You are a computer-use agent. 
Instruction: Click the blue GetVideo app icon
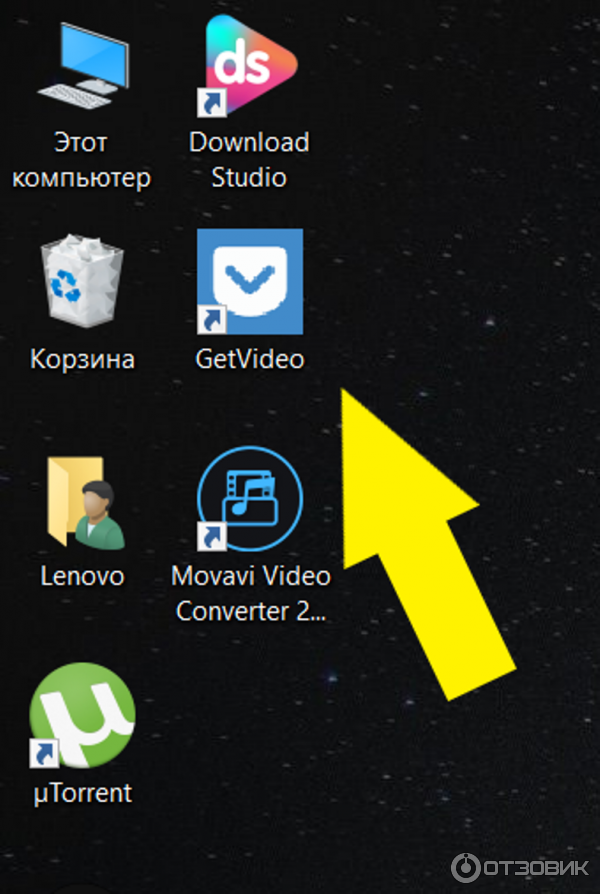(x=250, y=282)
